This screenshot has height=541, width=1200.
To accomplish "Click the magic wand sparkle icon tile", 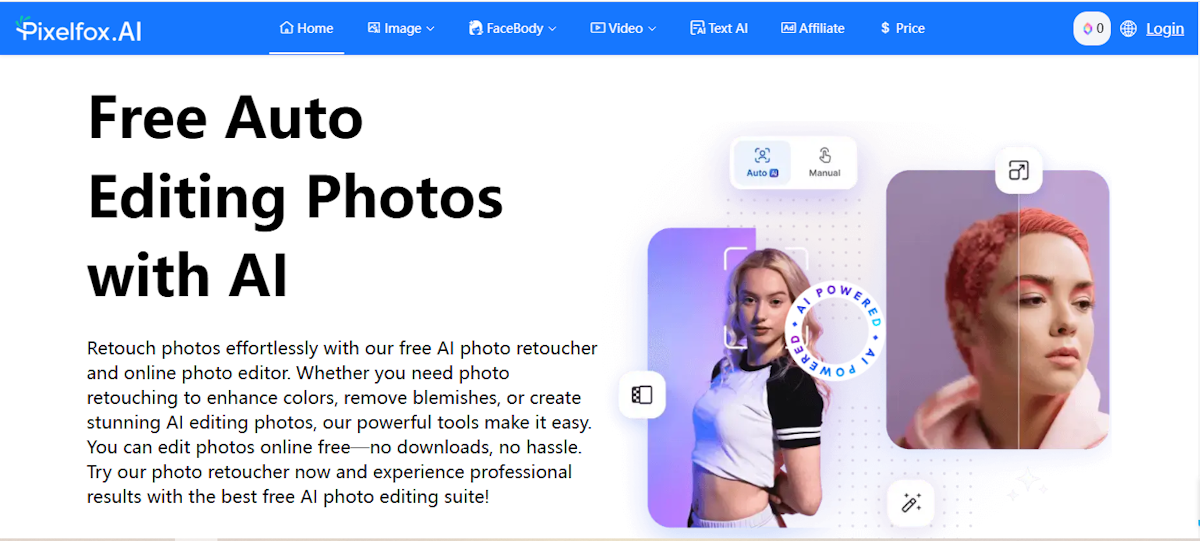I will pyautogui.click(x=910, y=502).
